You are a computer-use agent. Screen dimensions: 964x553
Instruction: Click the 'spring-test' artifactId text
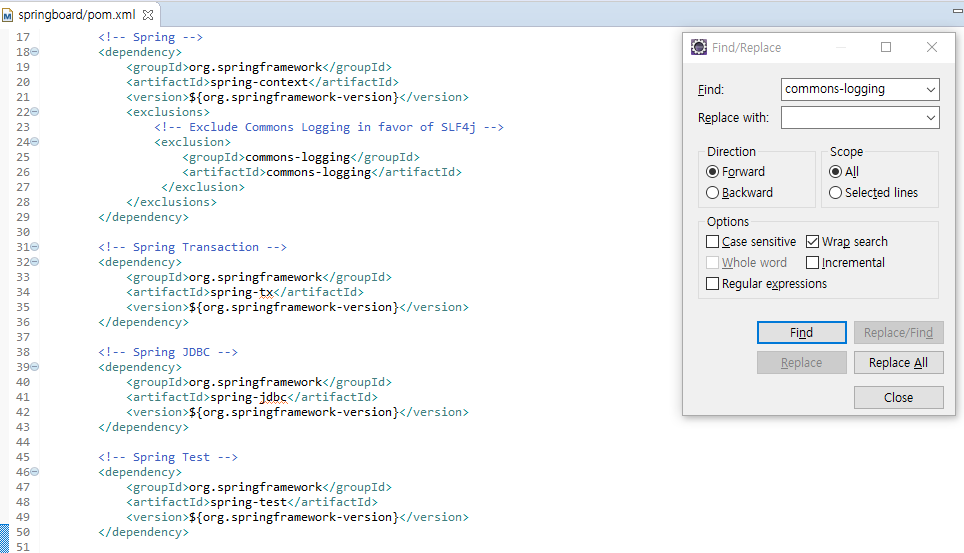(x=248, y=502)
